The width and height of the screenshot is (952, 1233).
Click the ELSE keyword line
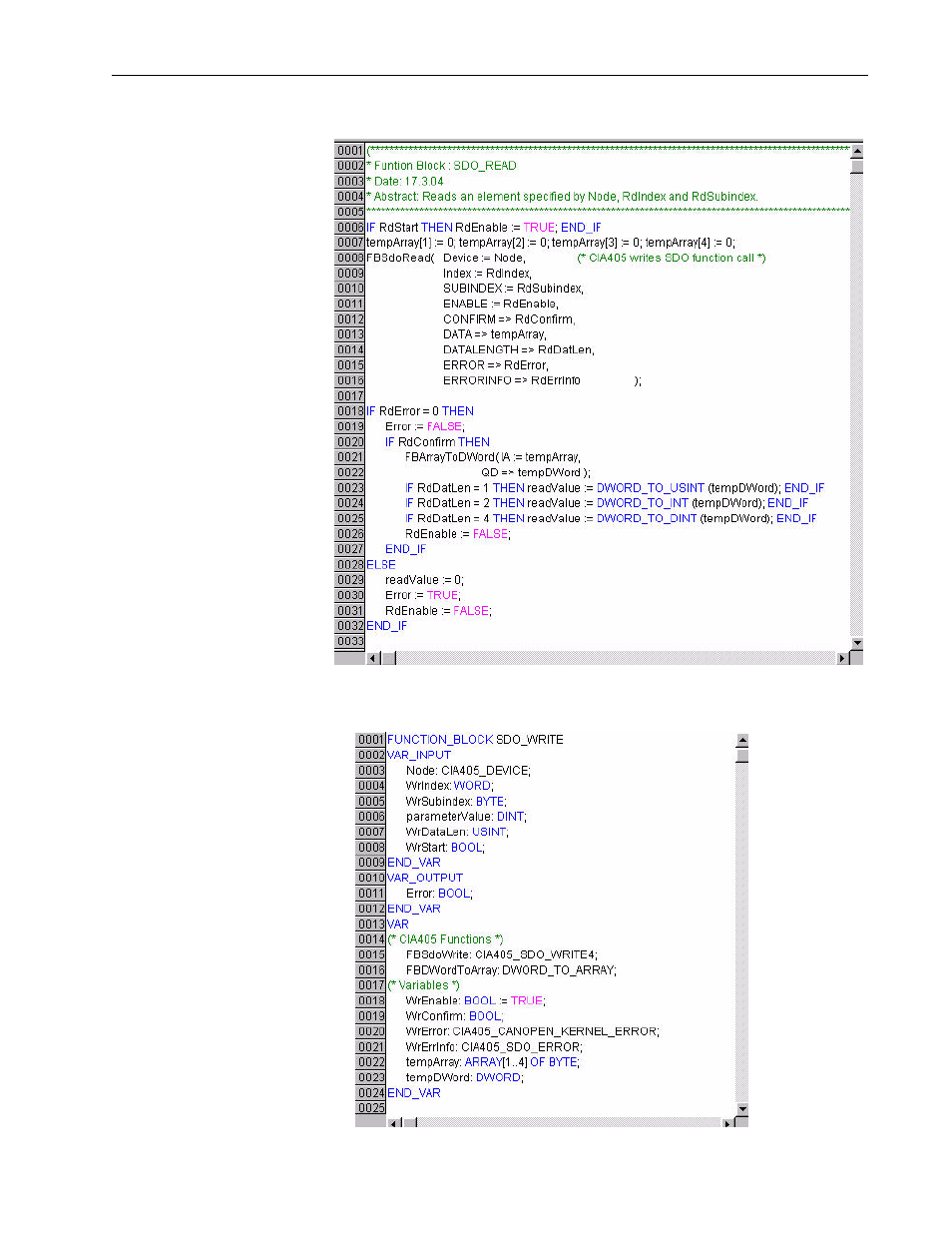[x=381, y=565]
